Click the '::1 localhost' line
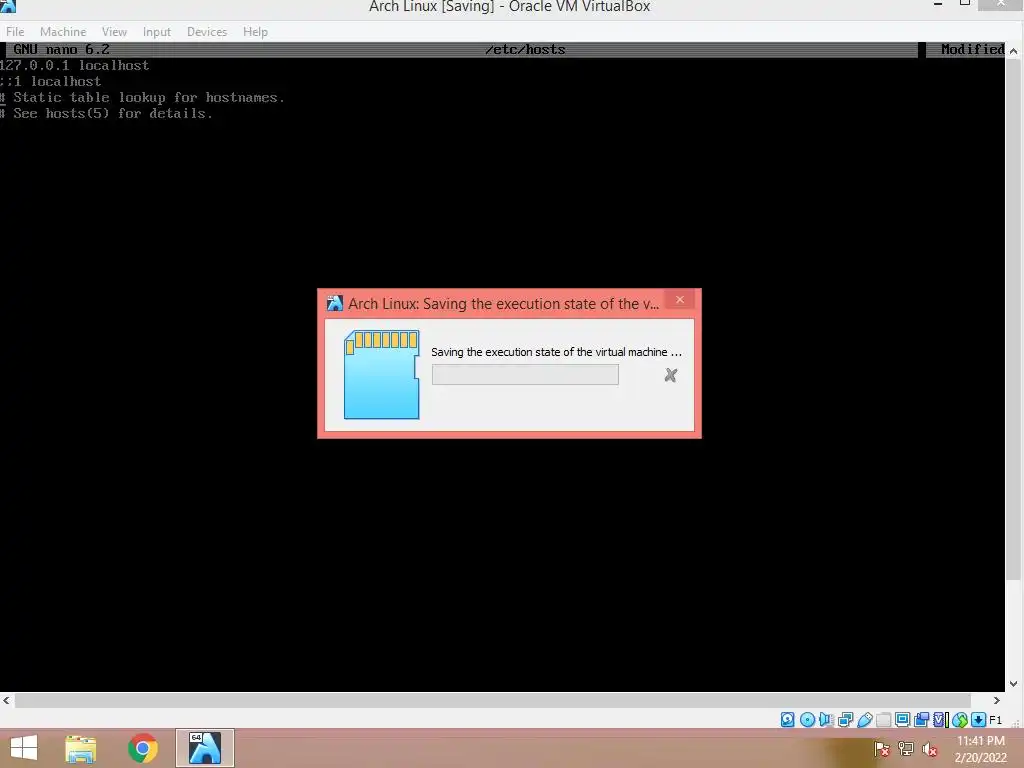 (x=51, y=82)
